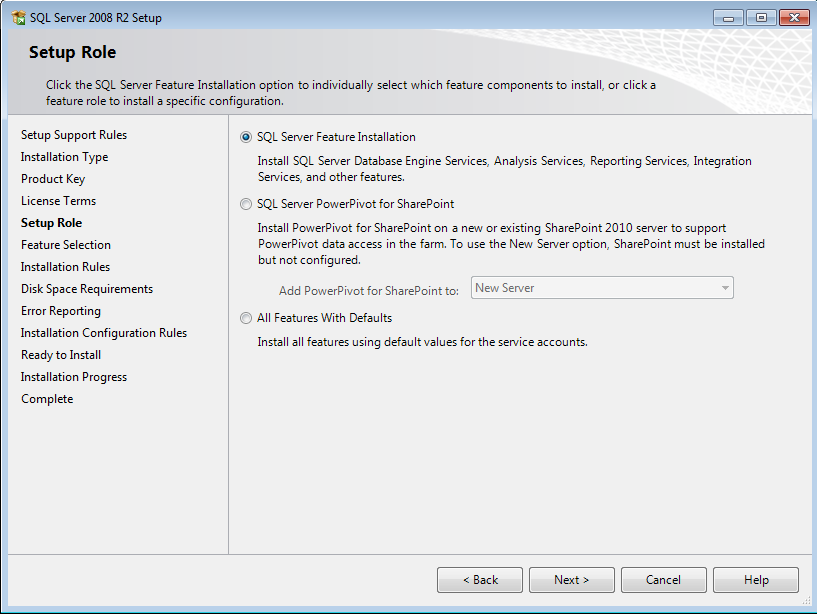Click Installation Type step
817x614 pixels.
click(65, 157)
